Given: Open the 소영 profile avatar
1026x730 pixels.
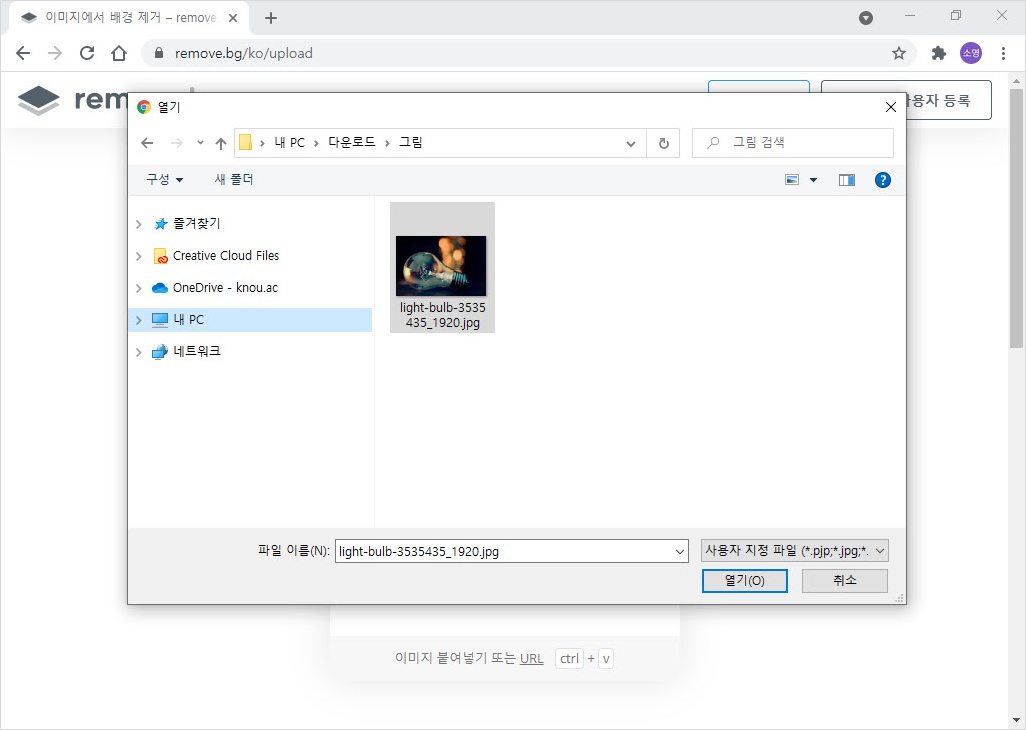Looking at the screenshot, I should click(x=971, y=53).
